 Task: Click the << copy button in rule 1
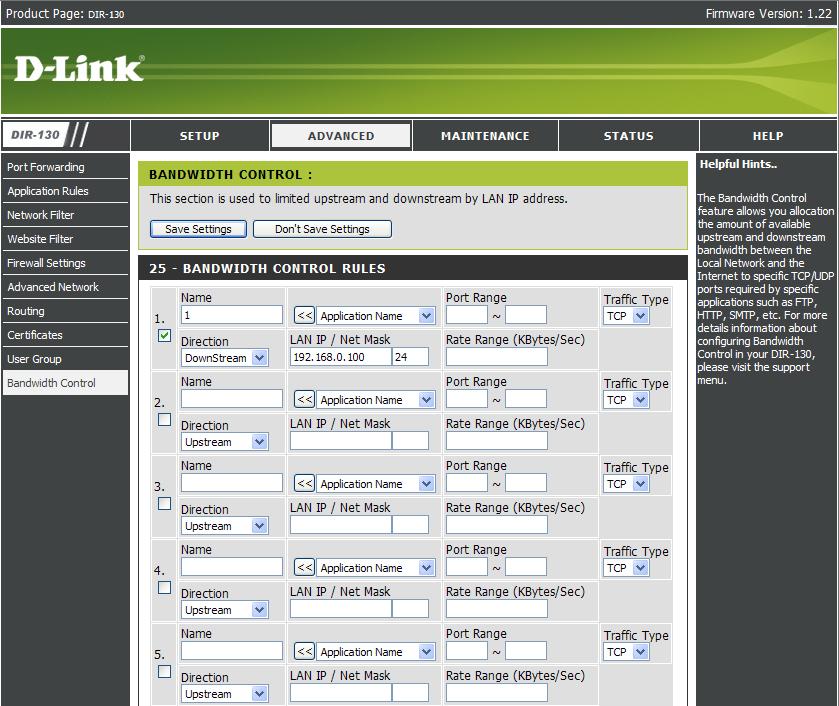(x=304, y=315)
